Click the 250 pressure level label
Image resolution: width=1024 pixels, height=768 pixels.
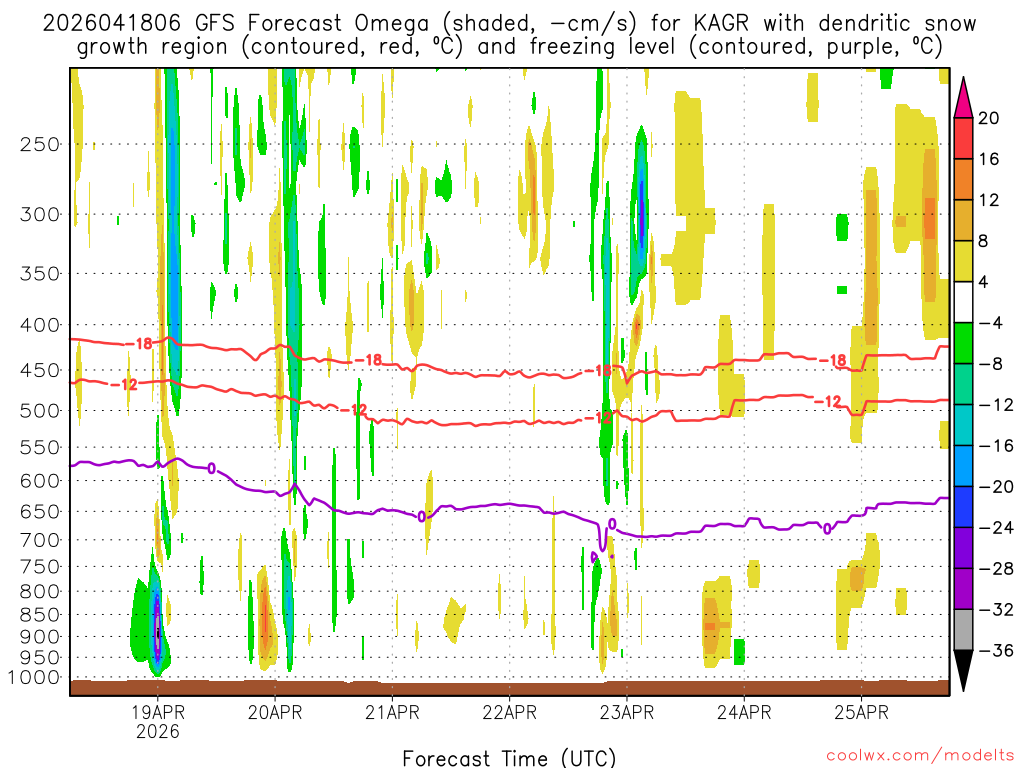click(x=40, y=144)
